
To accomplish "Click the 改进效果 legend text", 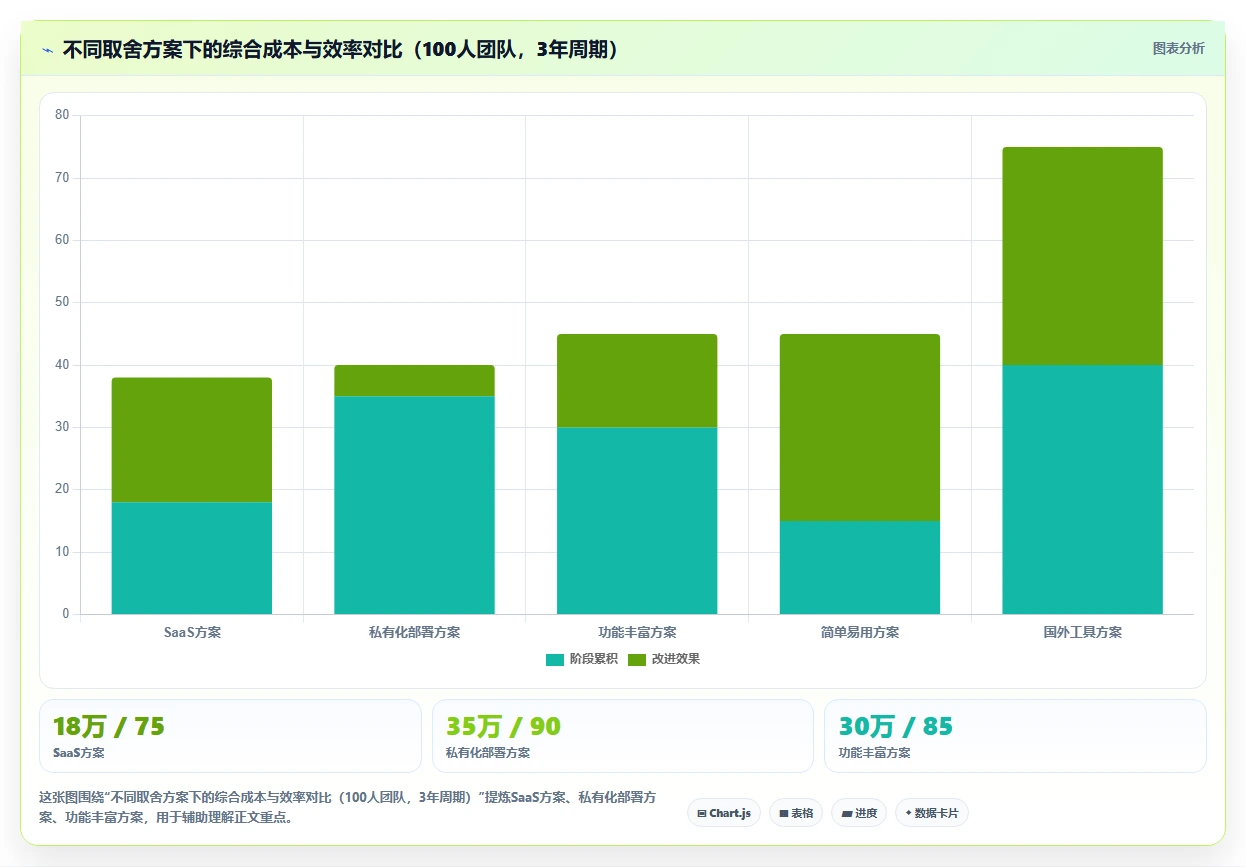I will 676,659.
